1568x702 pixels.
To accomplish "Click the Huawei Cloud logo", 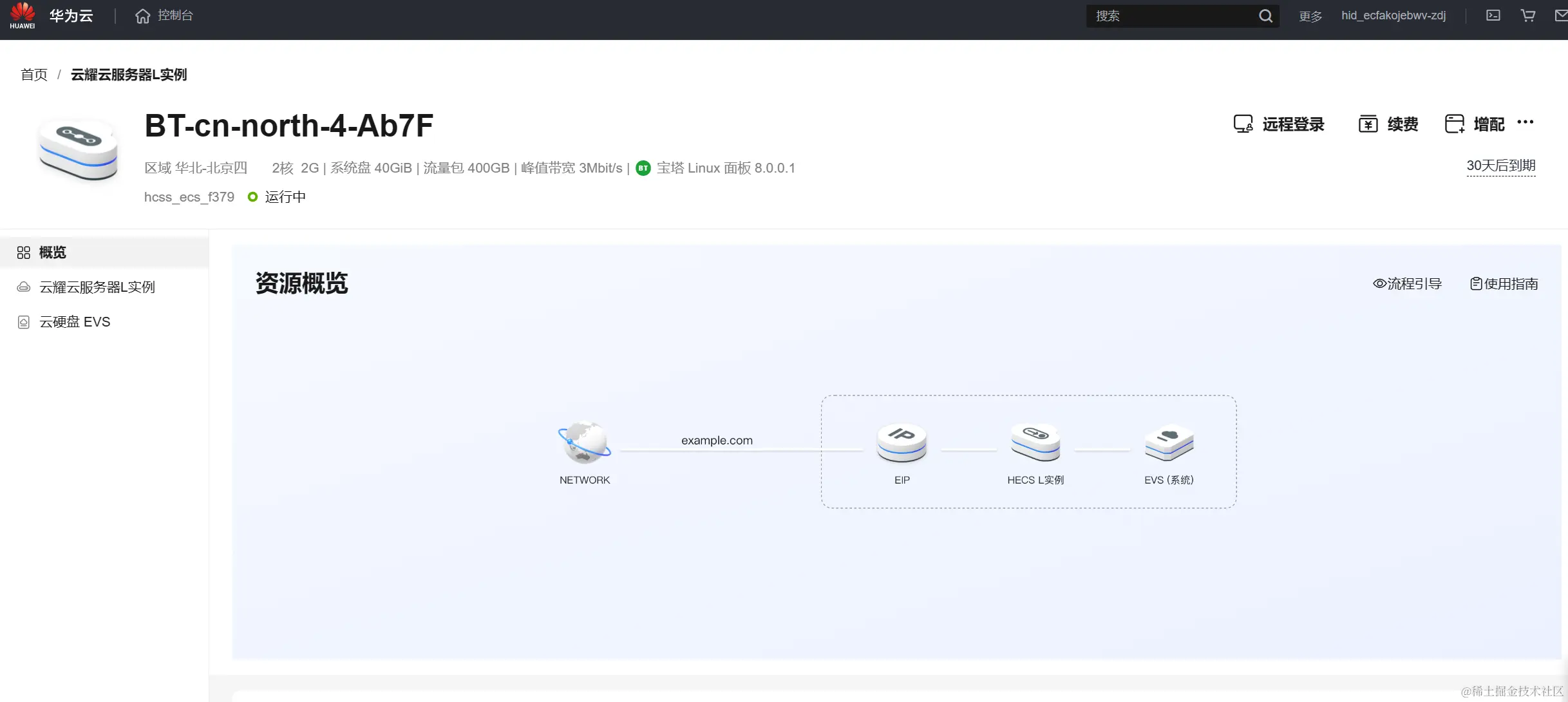I will pyautogui.click(x=23, y=15).
